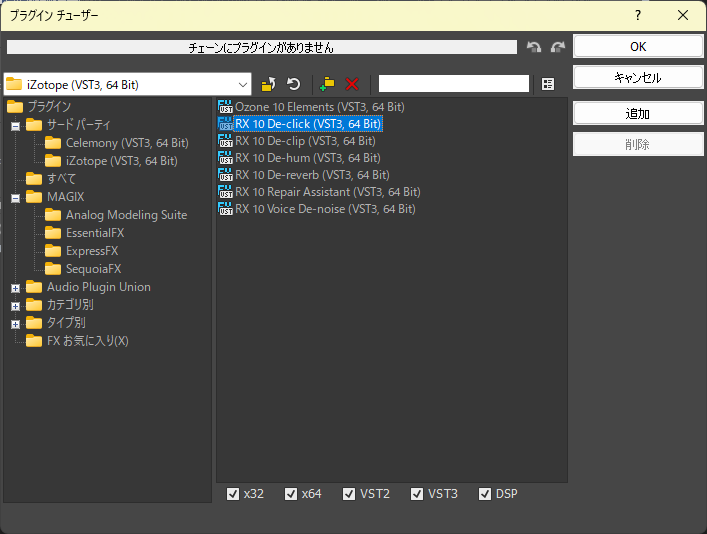Click the RX 10 De-hum plugin icon
This screenshot has height=534, width=707.
click(225, 158)
